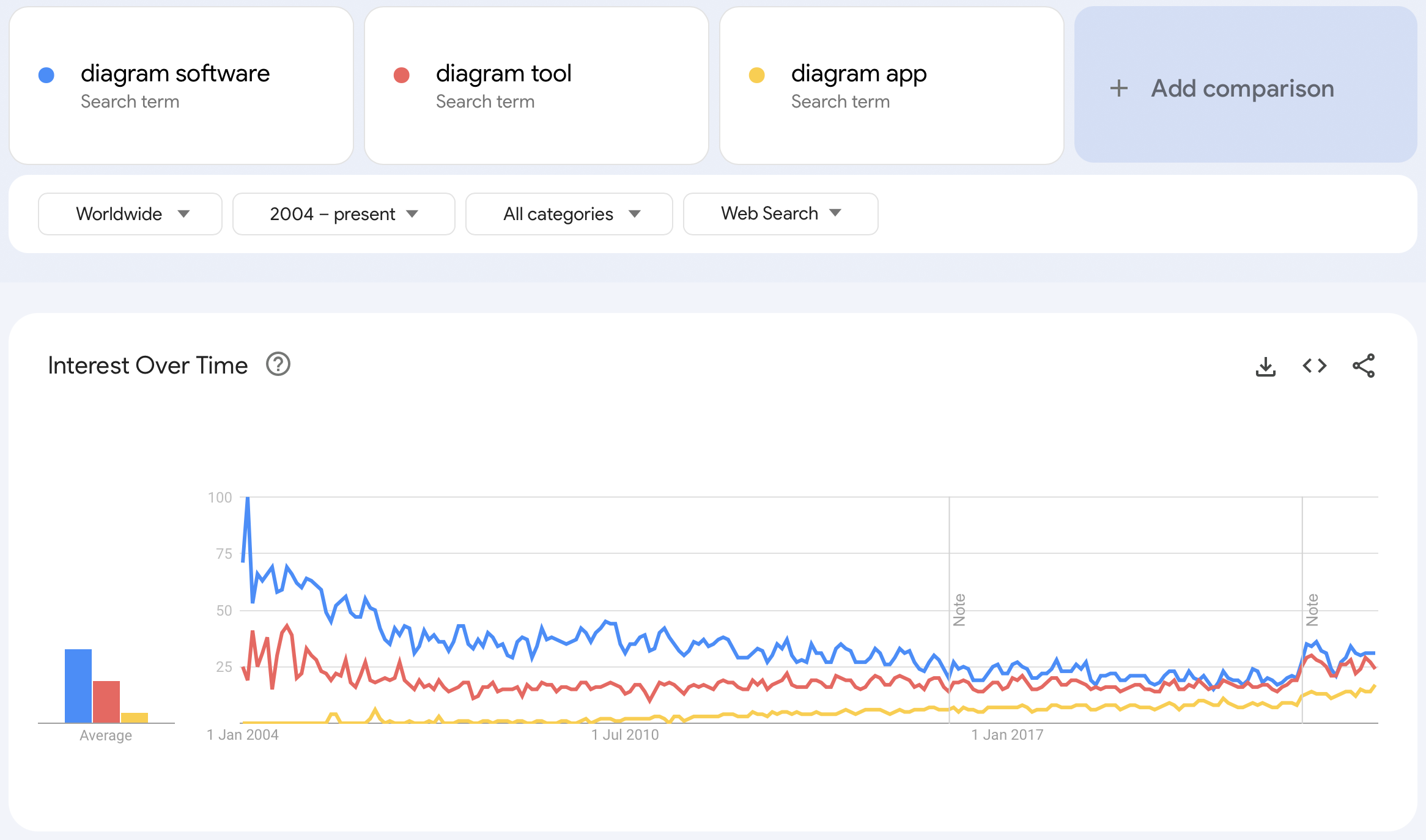Image resolution: width=1426 pixels, height=840 pixels.
Task: Click the blue dot beside diagram software
Action: 46,73
